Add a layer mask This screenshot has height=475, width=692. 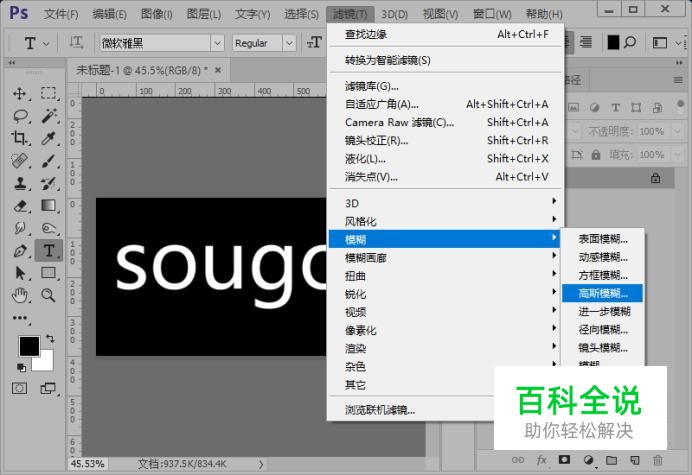coord(564,460)
